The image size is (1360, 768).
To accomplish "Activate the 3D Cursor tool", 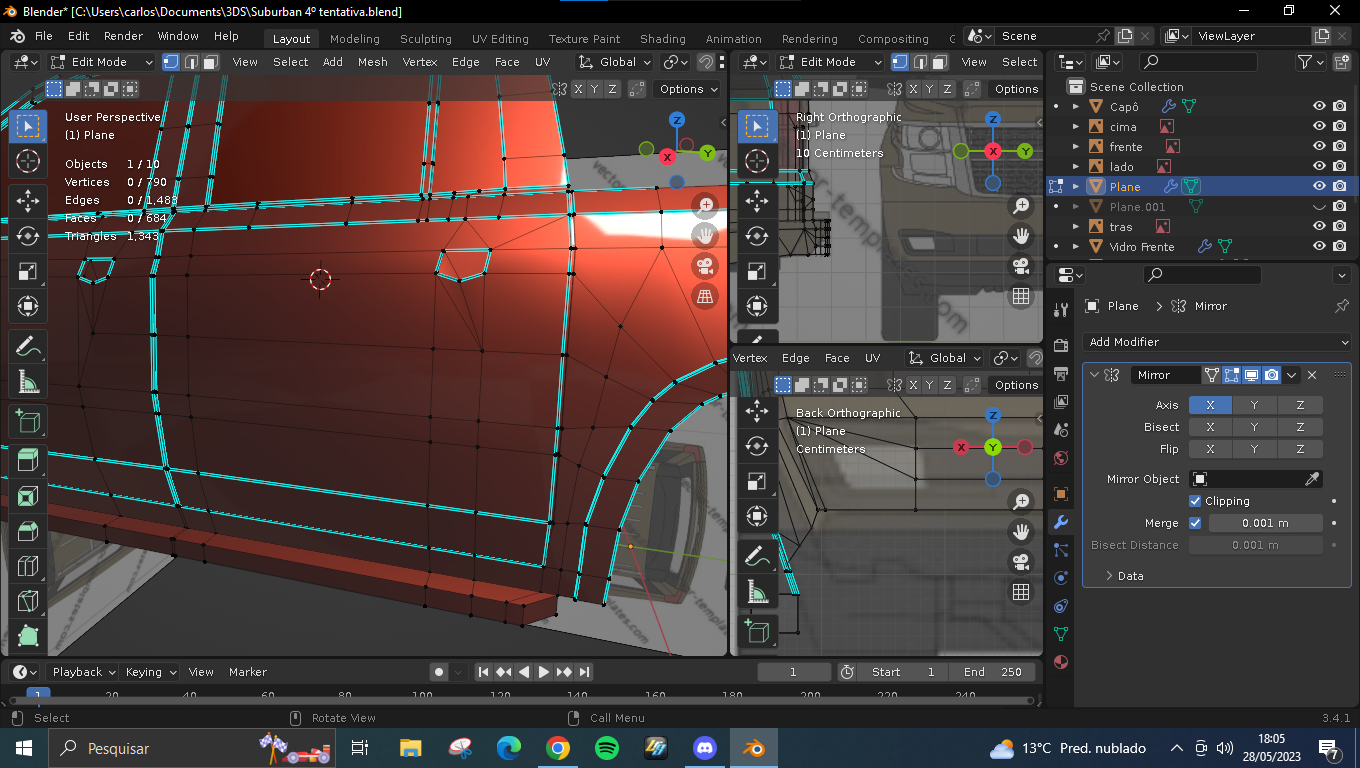I will click(28, 161).
